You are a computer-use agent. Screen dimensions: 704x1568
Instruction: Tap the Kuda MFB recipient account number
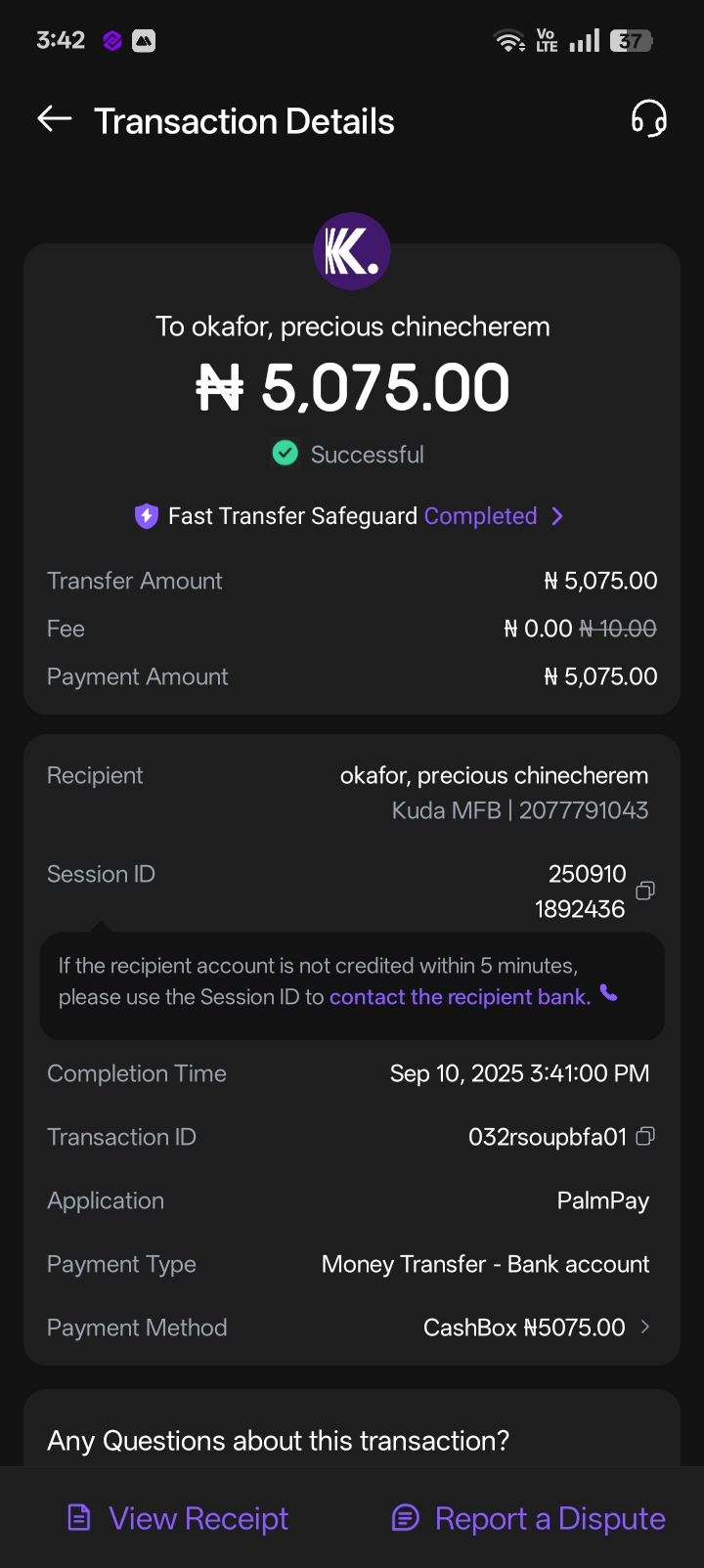584,810
